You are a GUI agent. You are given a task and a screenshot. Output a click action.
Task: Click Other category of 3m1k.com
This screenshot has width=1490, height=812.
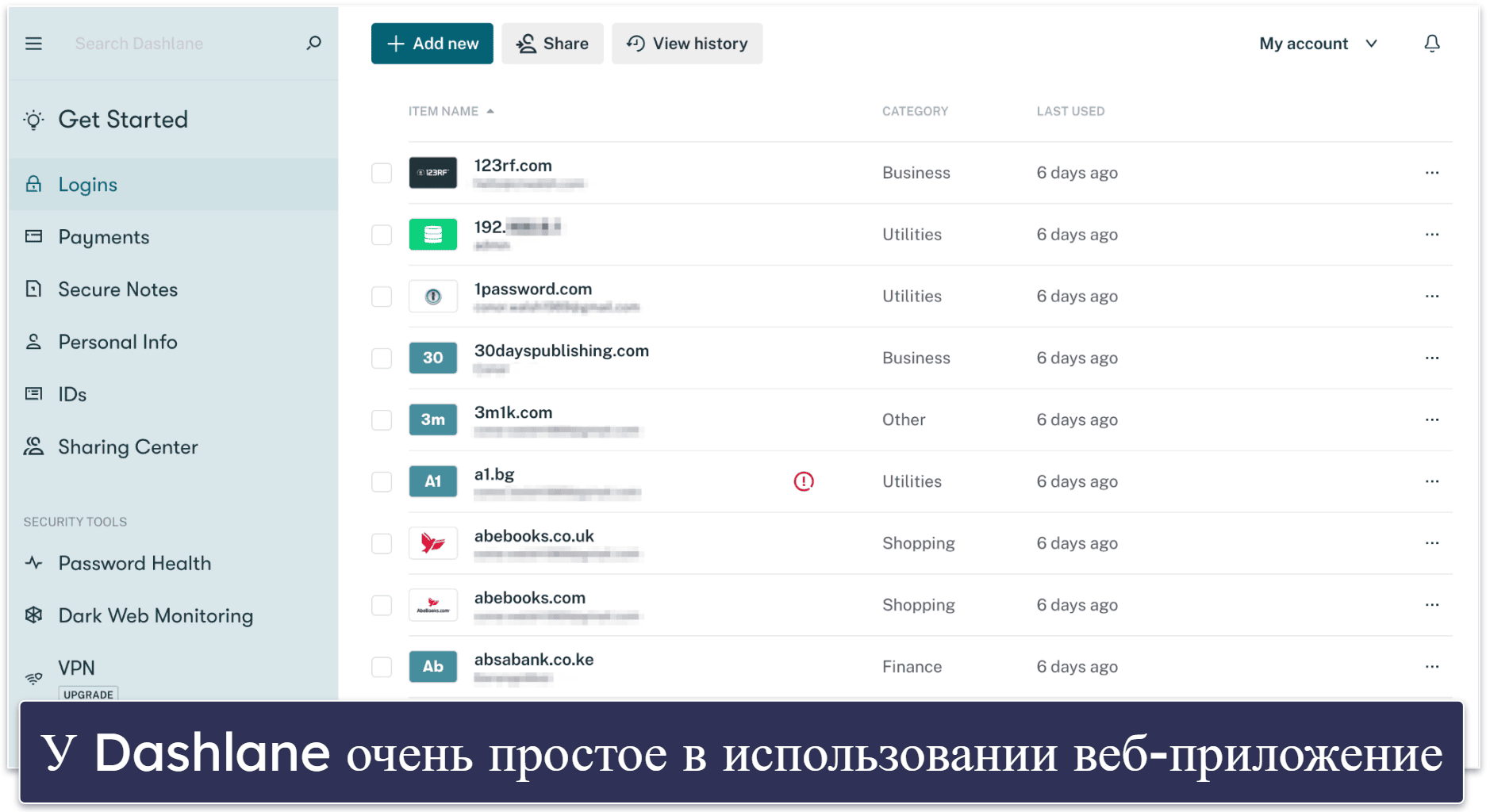coord(904,420)
